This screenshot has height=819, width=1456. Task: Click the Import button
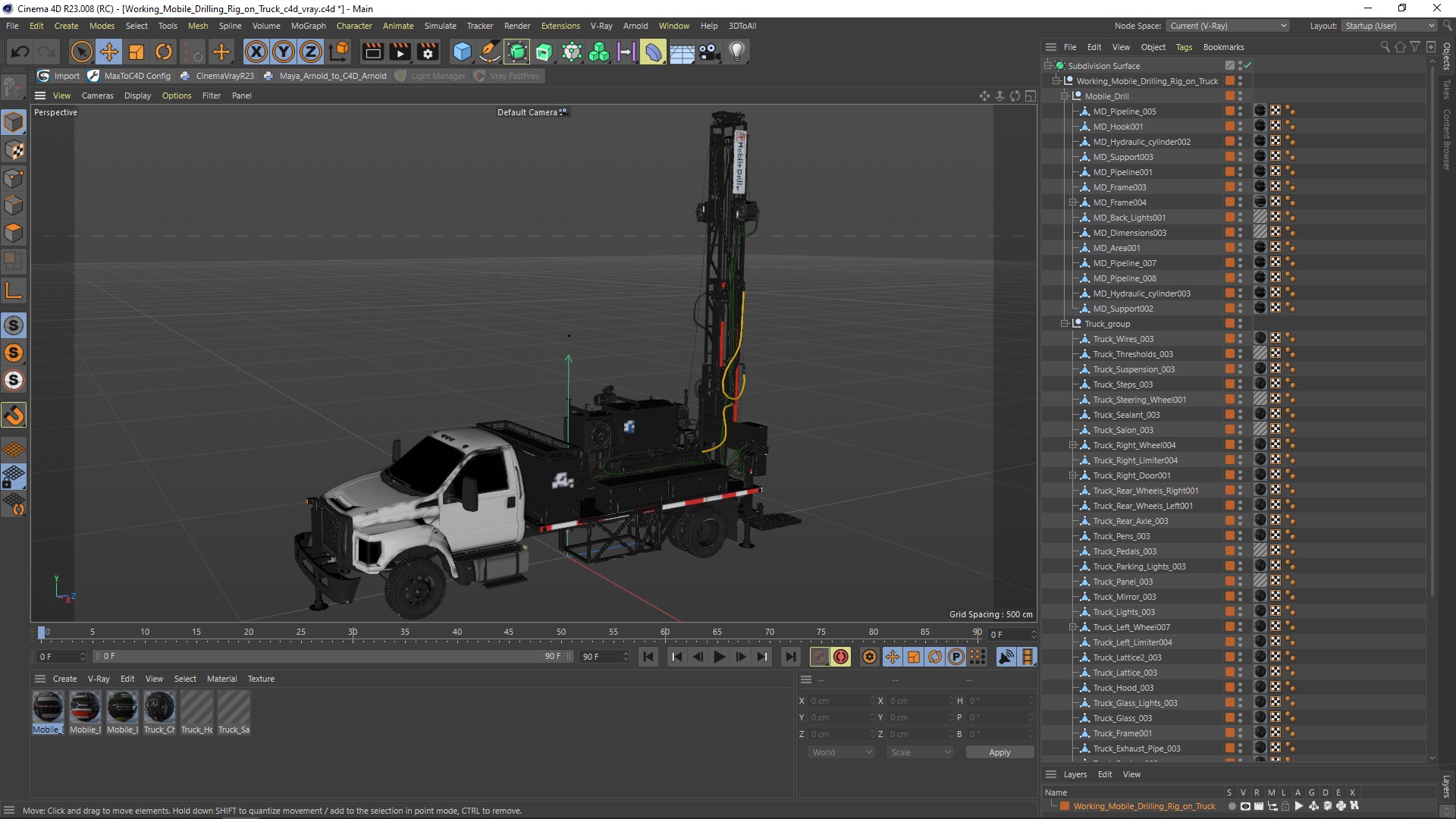point(59,76)
